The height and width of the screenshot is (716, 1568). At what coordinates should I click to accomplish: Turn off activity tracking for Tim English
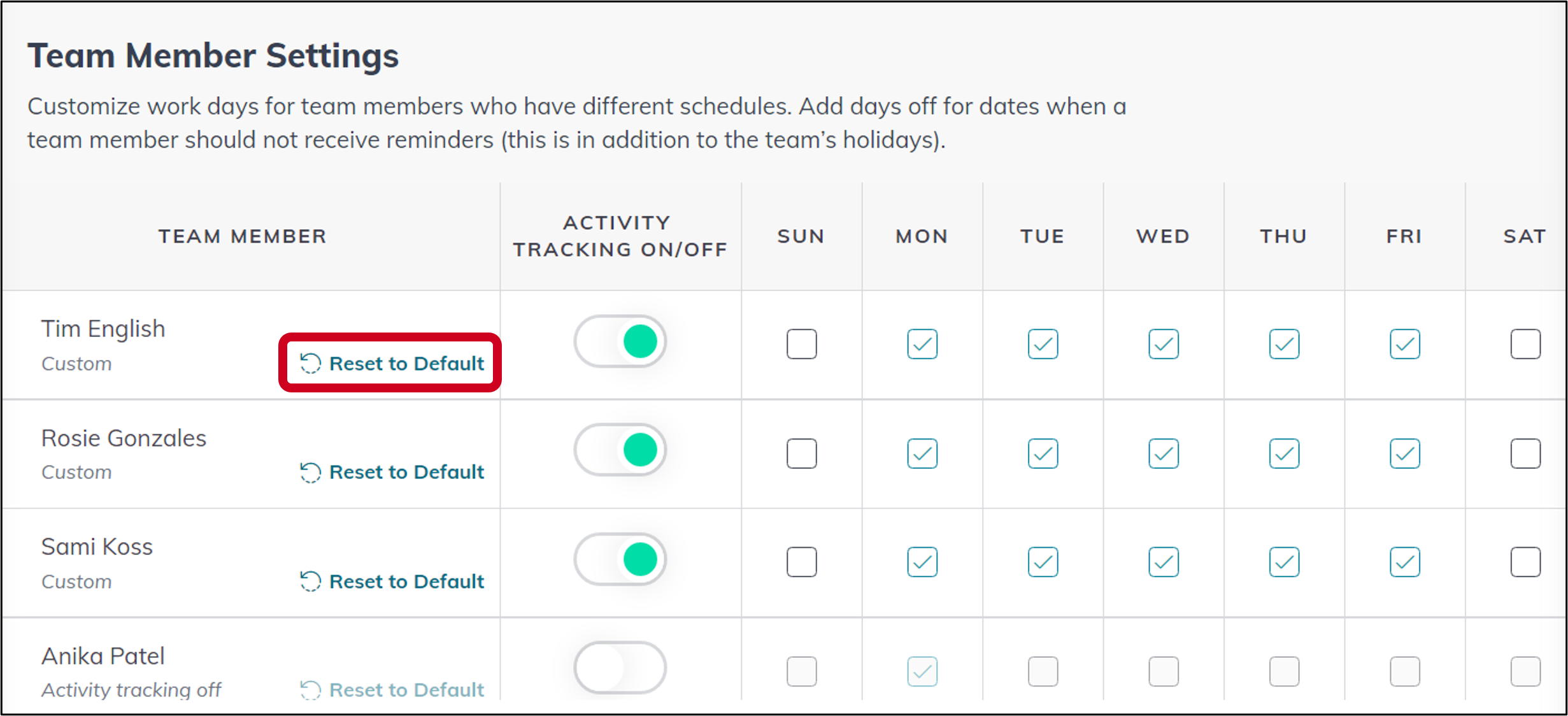tap(620, 341)
